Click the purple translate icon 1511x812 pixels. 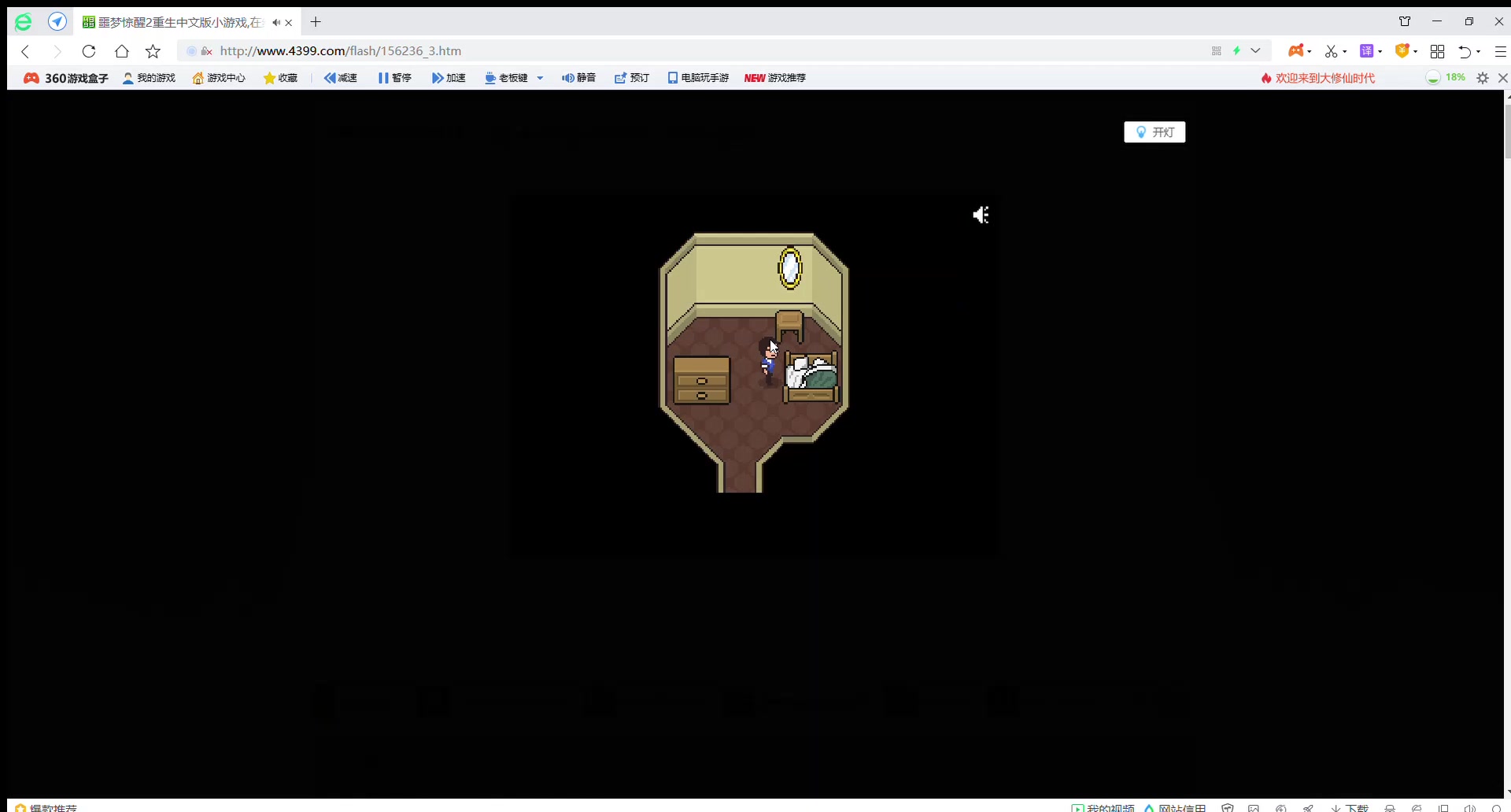[1367, 51]
